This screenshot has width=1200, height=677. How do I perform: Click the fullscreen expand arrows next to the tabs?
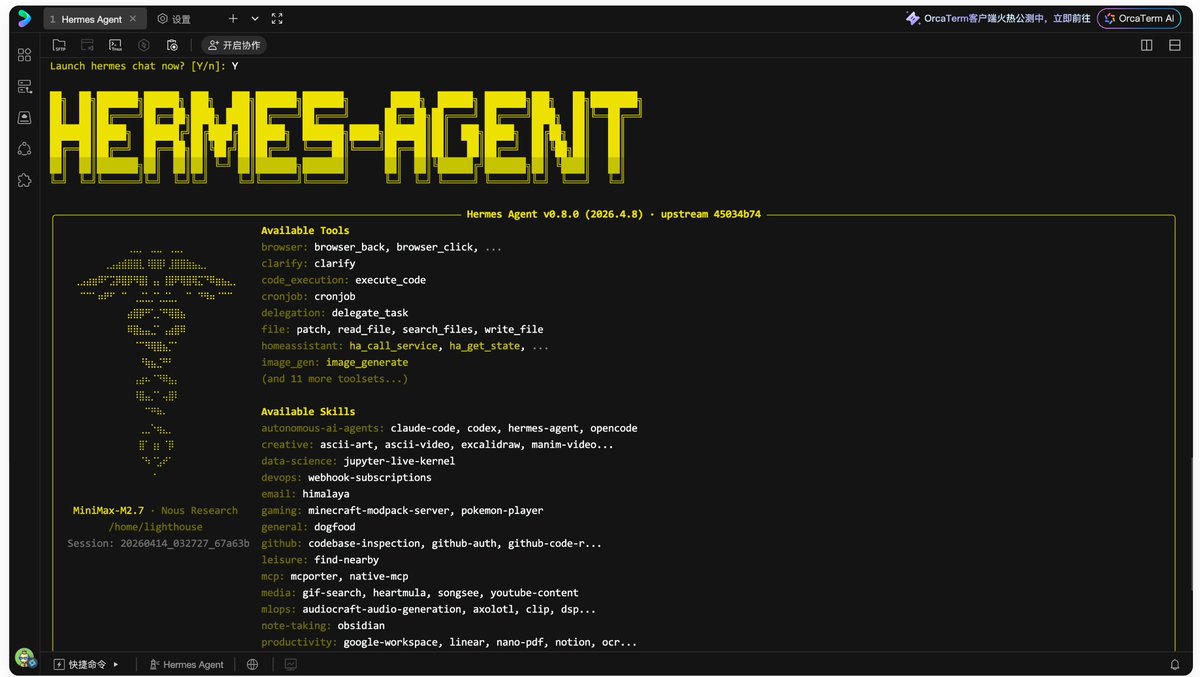[277, 18]
